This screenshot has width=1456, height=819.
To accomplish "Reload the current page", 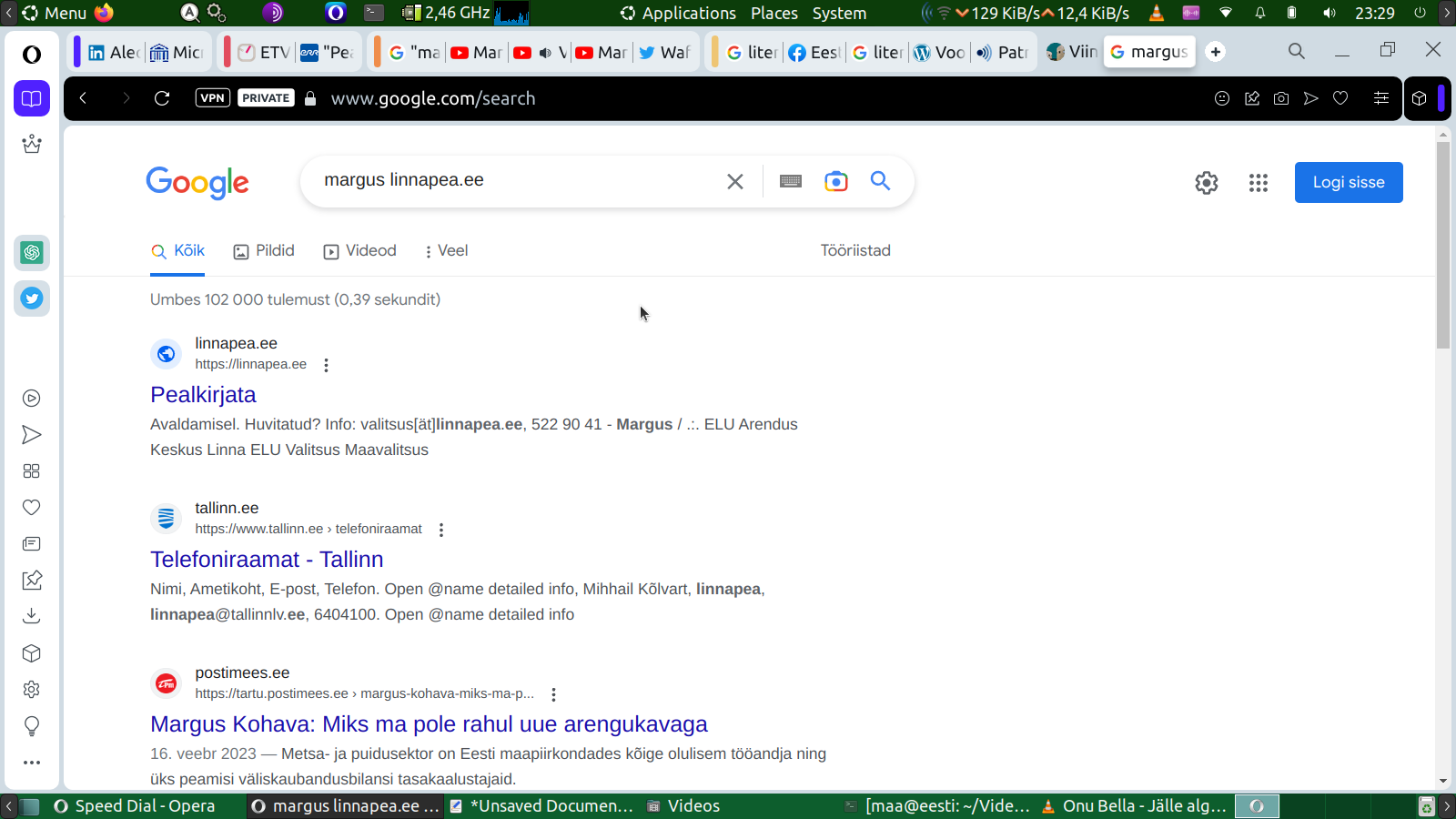I will tap(162, 98).
